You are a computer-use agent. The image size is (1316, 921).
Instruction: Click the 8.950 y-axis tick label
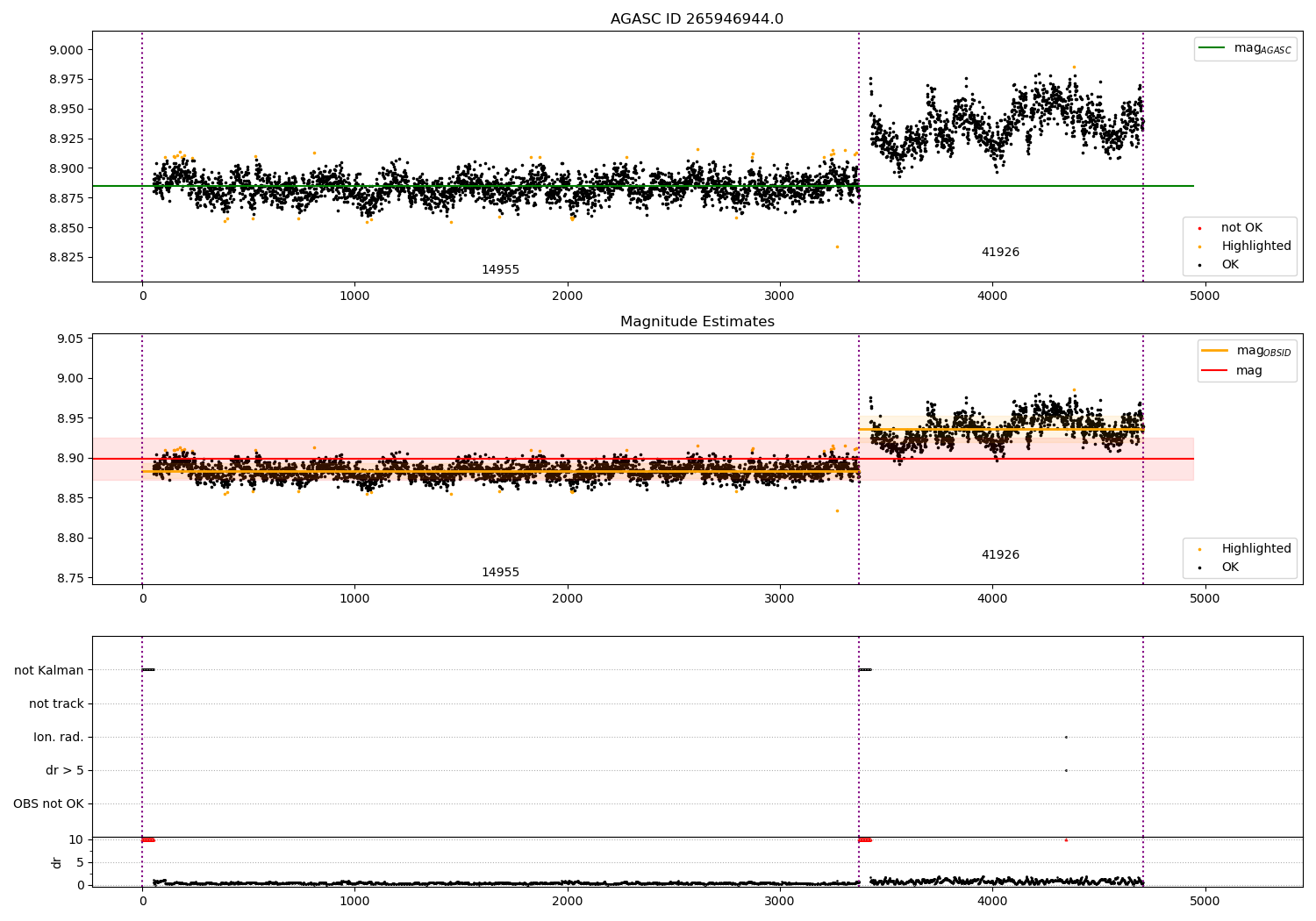(66, 110)
